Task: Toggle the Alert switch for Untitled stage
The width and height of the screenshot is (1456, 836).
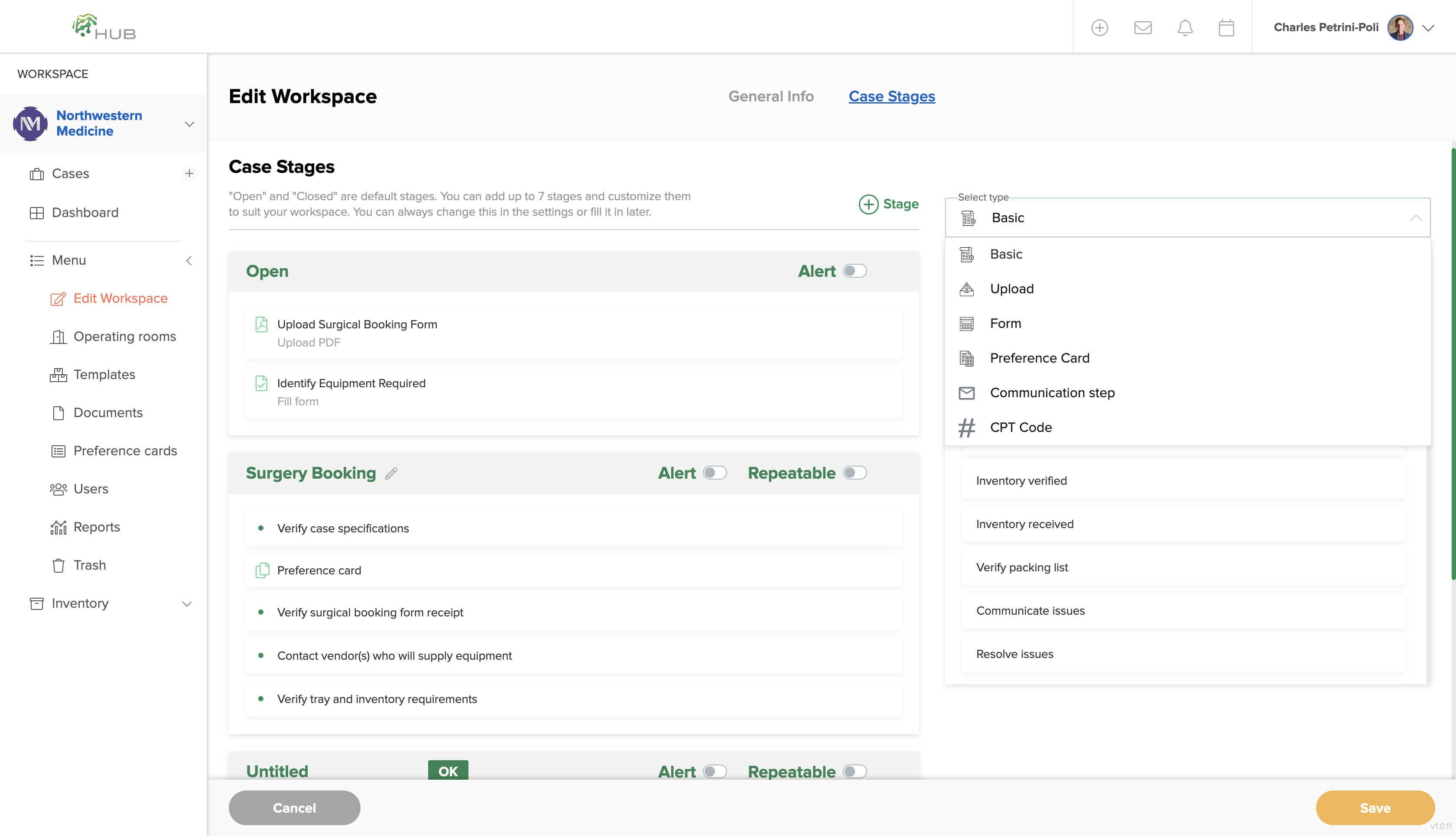Action: [x=715, y=772]
